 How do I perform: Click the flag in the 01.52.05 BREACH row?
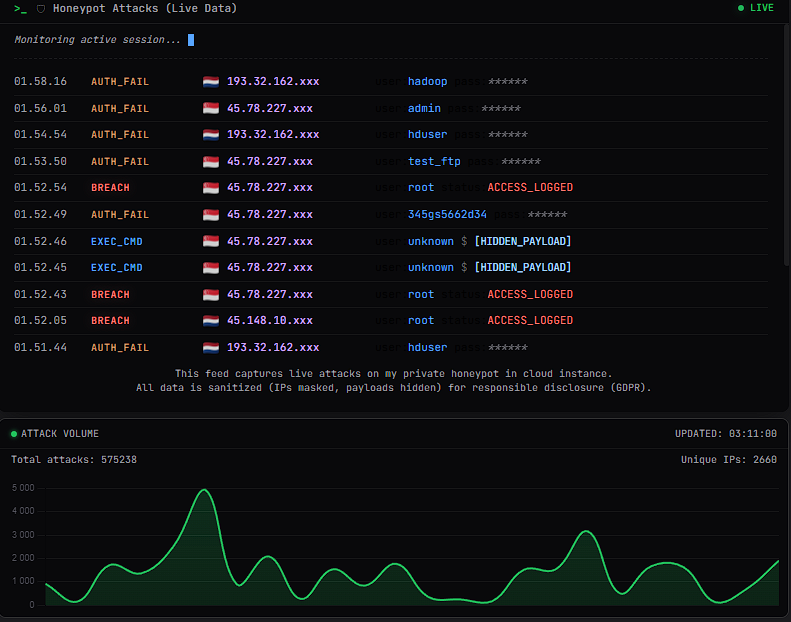210,321
